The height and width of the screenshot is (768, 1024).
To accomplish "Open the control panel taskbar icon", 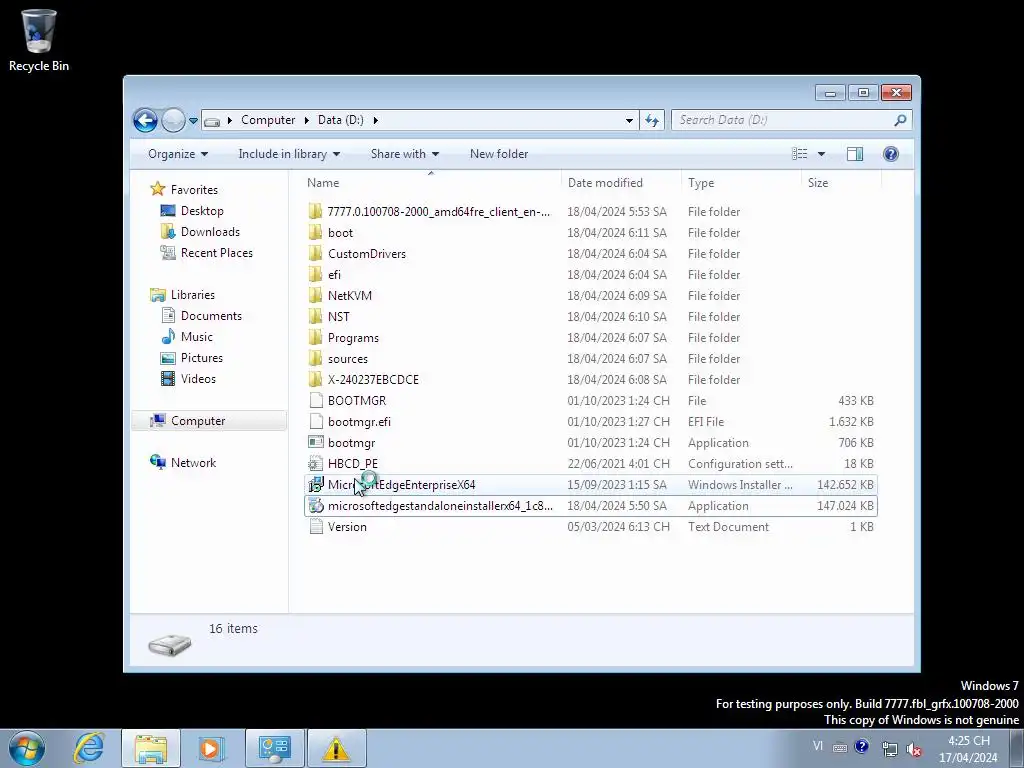I will [x=274, y=748].
